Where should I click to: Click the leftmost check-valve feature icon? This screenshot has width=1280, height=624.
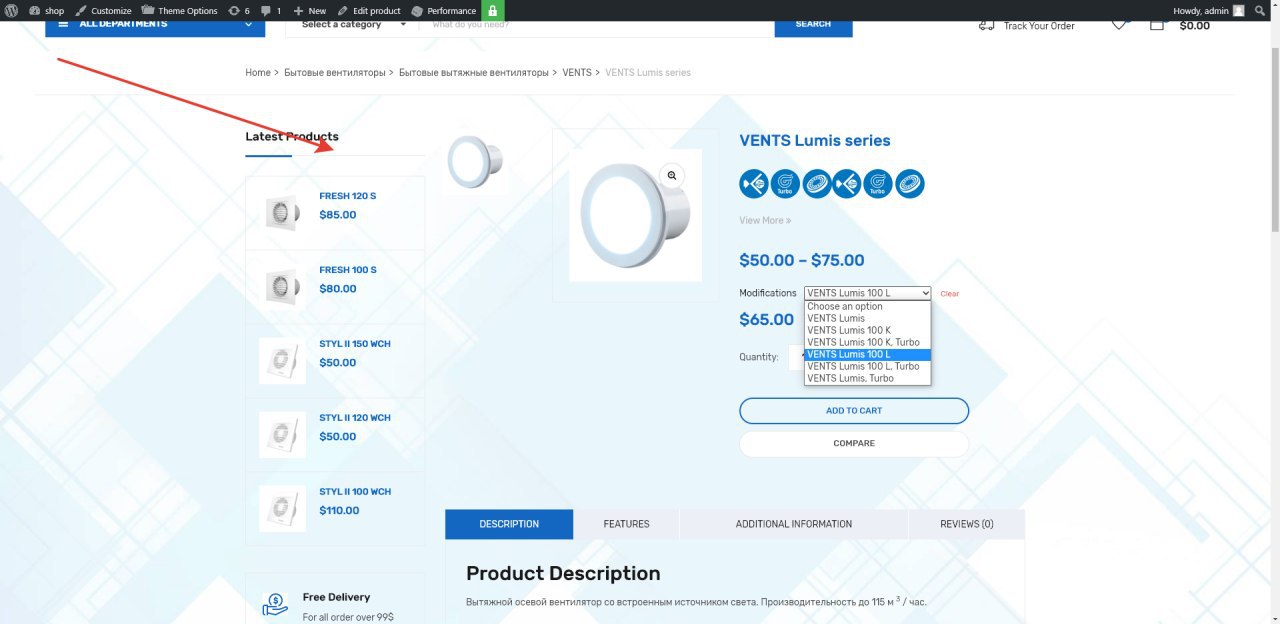pyautogui.click(x=754, y=184)
